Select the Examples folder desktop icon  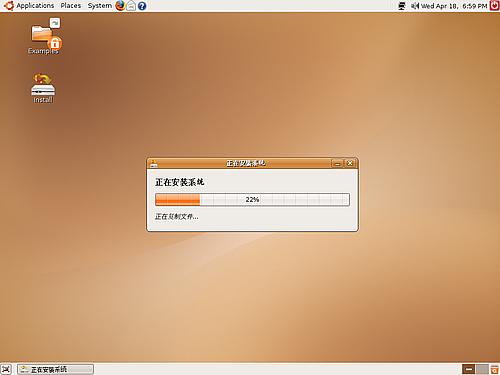click(44, 37)
